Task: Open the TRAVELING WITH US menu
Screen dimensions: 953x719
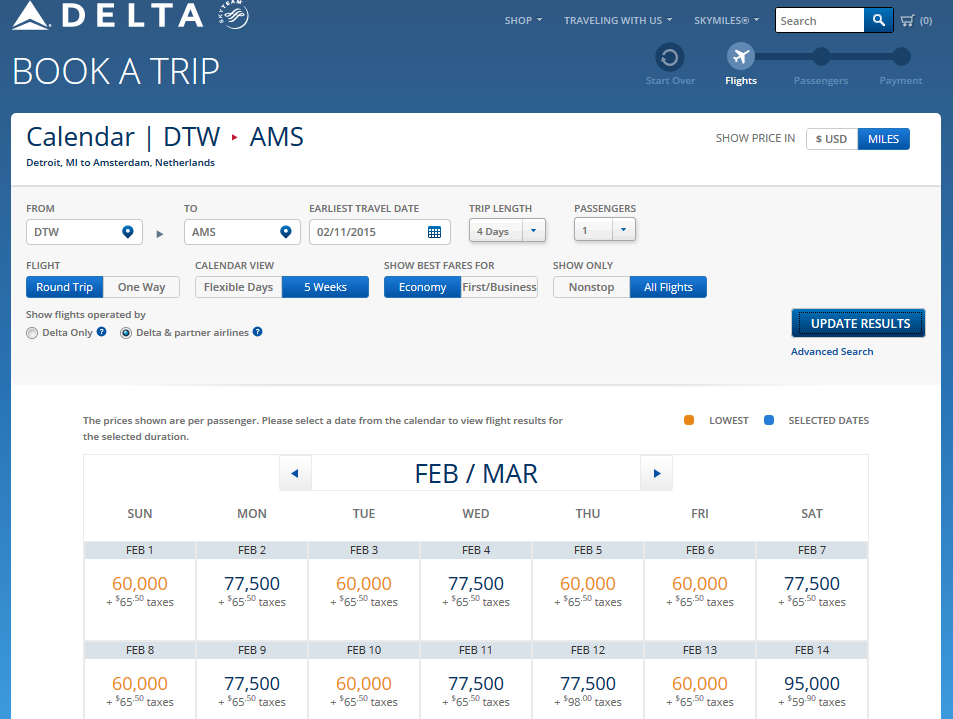Action: click(617, 19)
